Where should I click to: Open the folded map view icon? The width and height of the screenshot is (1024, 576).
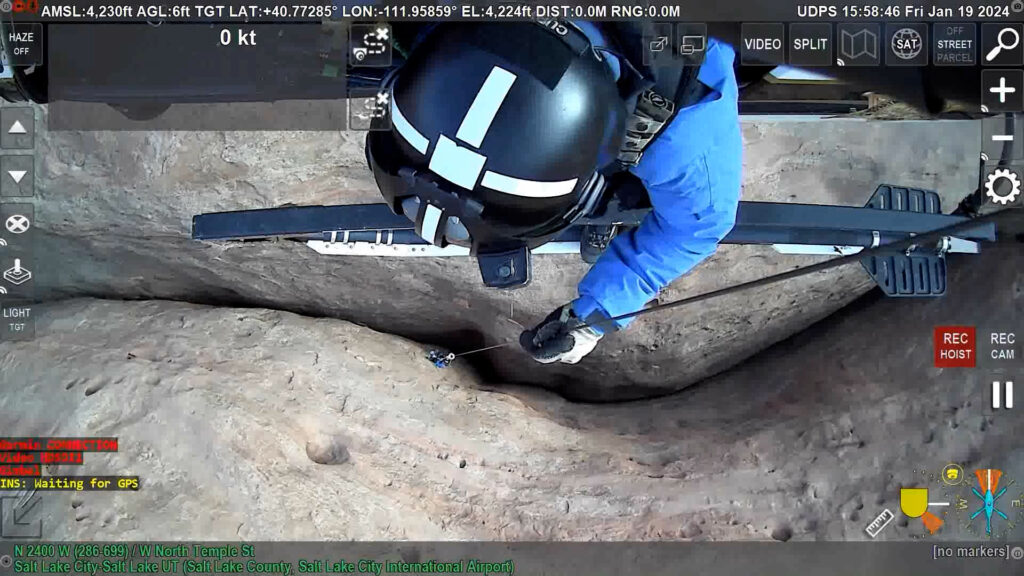click(859, 45)
